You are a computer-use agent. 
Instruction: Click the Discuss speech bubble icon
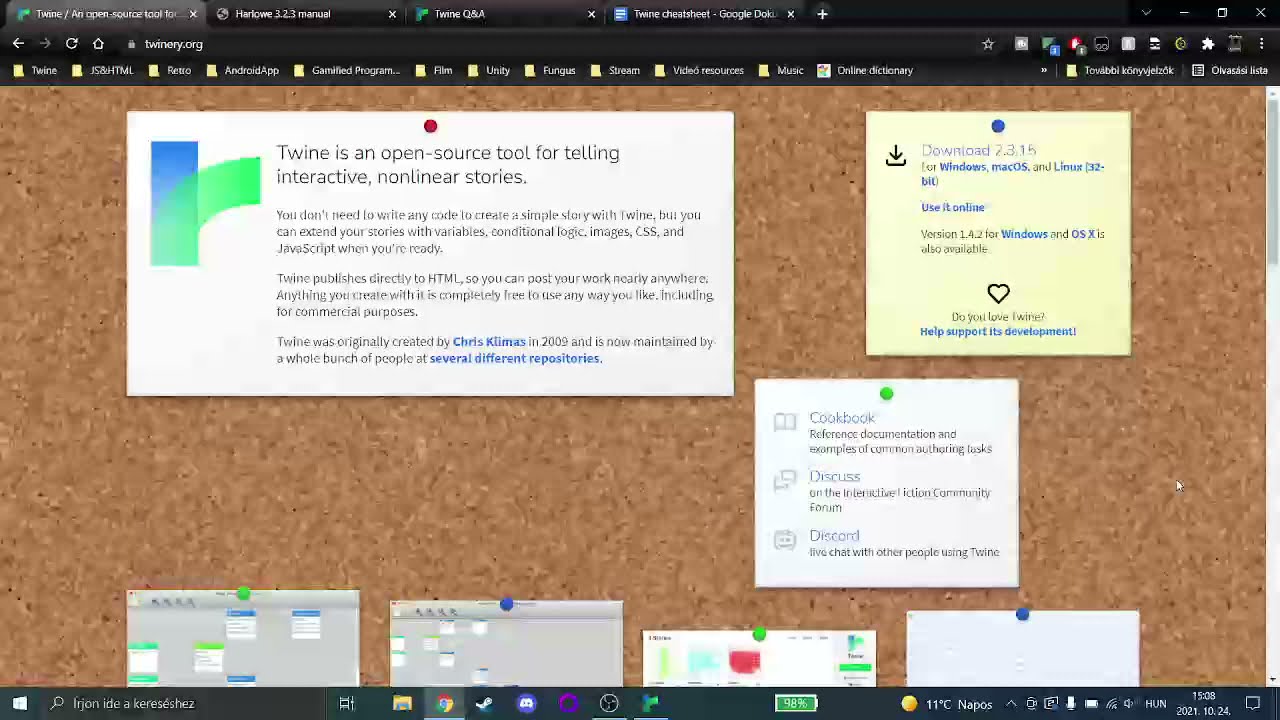[785, 481]
